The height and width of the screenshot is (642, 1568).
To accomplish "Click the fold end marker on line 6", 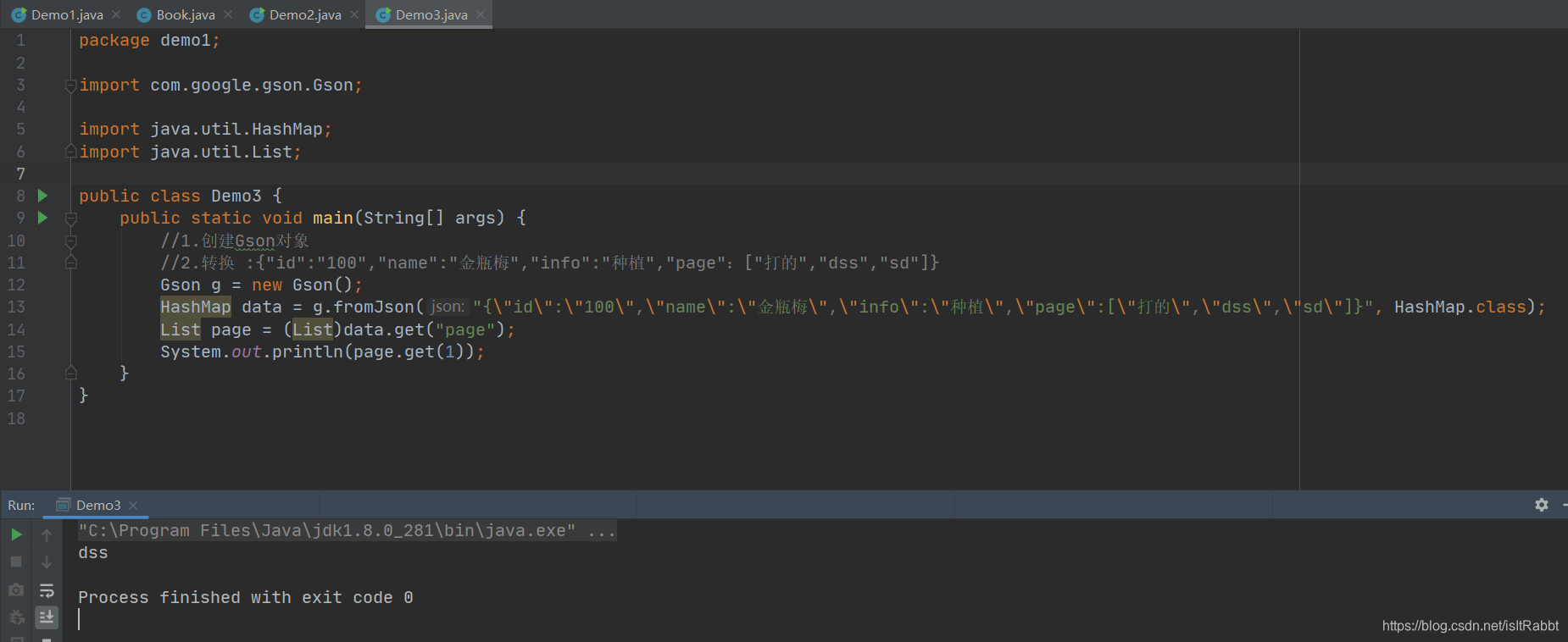I will pyautogui.click(x=71, y=152).
